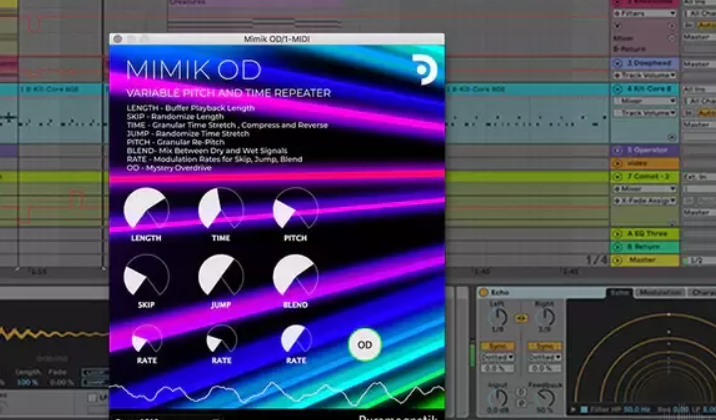
Task: Select In monitoring on Kit-Core 8 track
Action: point(689,113)
